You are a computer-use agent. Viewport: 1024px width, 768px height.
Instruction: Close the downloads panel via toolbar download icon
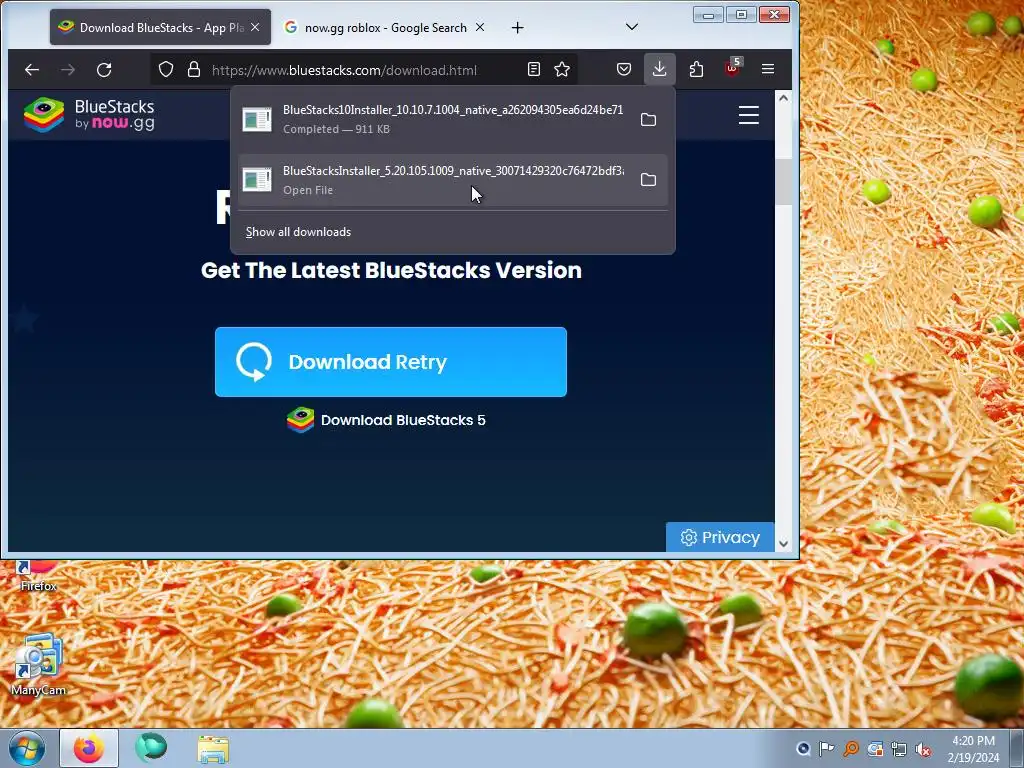[x=660, y=69]
